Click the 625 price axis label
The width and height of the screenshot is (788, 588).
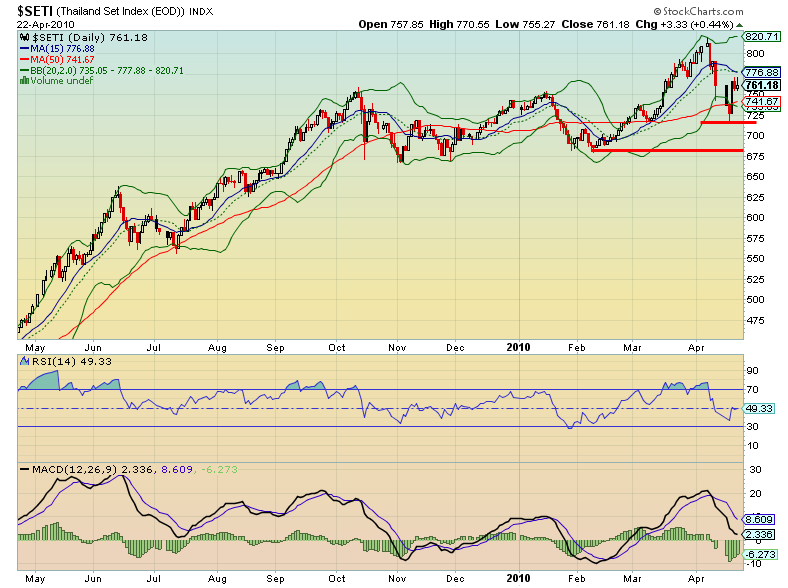[755, 198]
